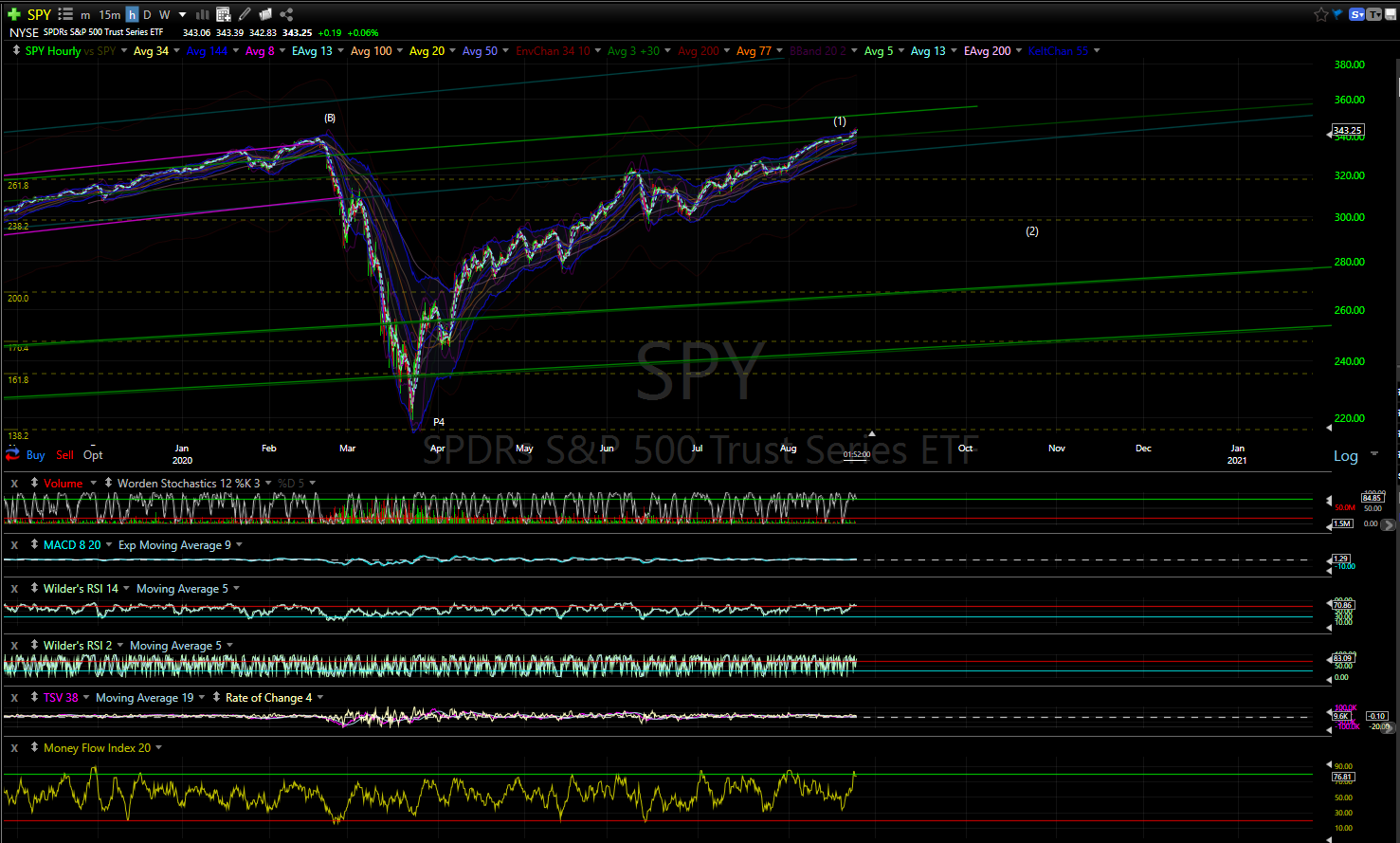
Task: Open the EAvg 200 indicator menu
Action: coord(987,51)
